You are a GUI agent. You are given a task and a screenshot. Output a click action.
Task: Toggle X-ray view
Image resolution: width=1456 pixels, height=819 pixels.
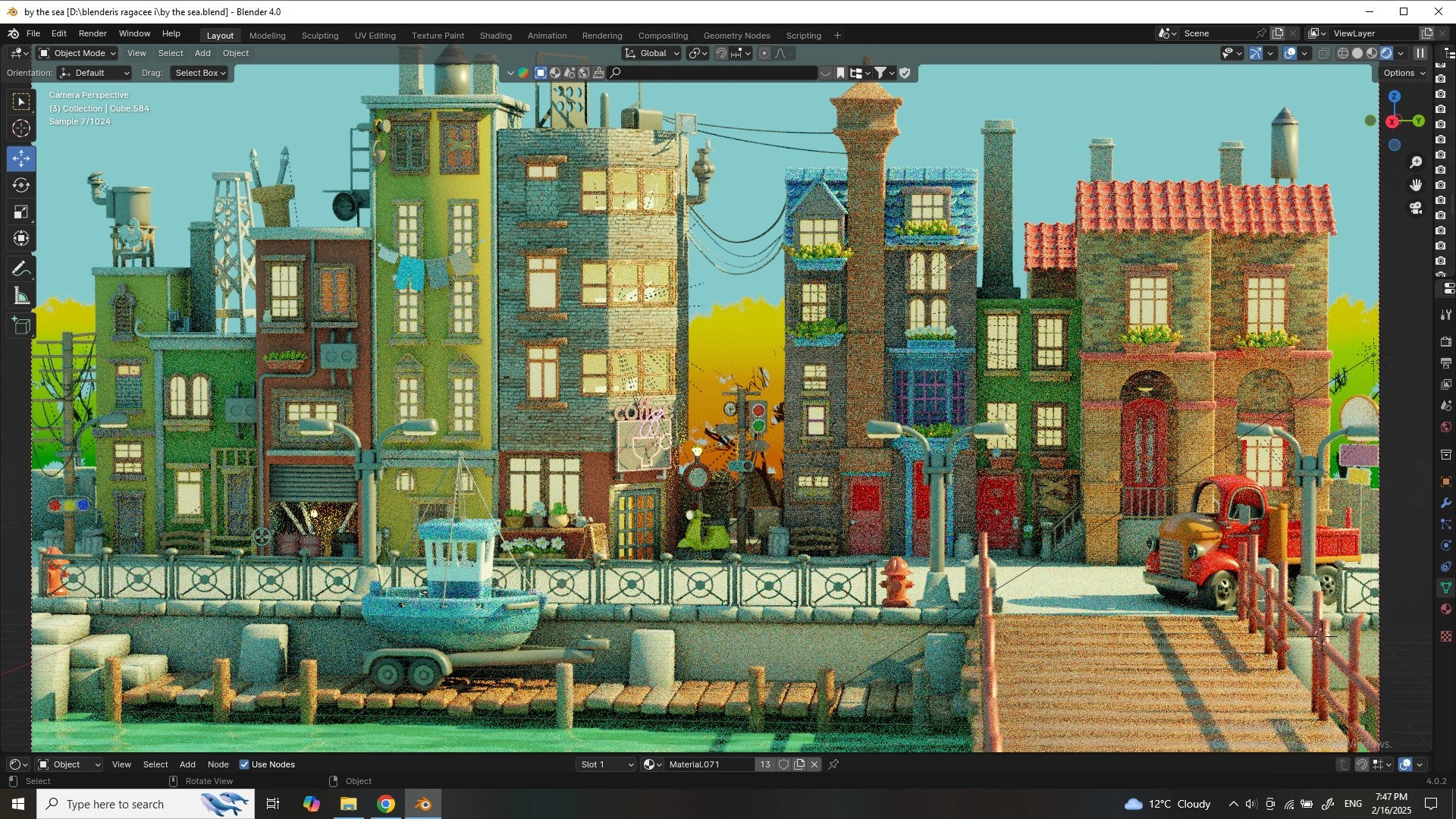click(x=1323, y=53)
